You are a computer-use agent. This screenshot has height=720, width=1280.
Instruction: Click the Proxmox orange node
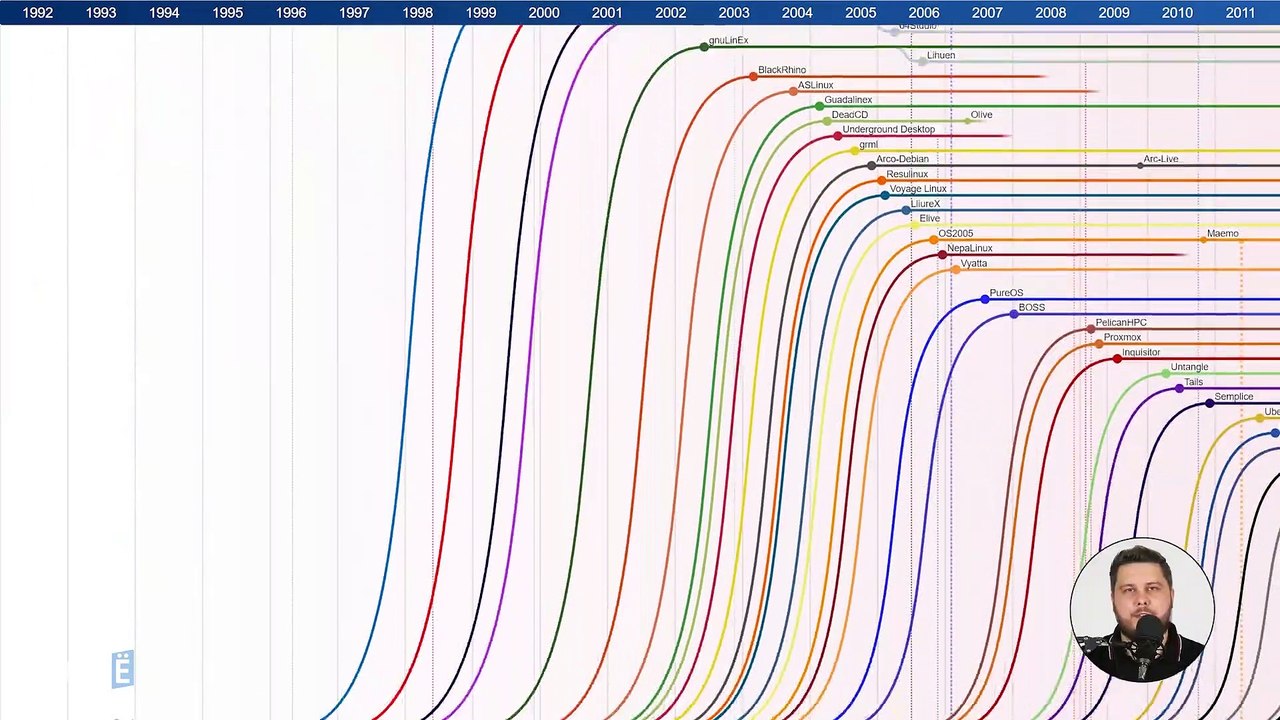coord(1099,344)
